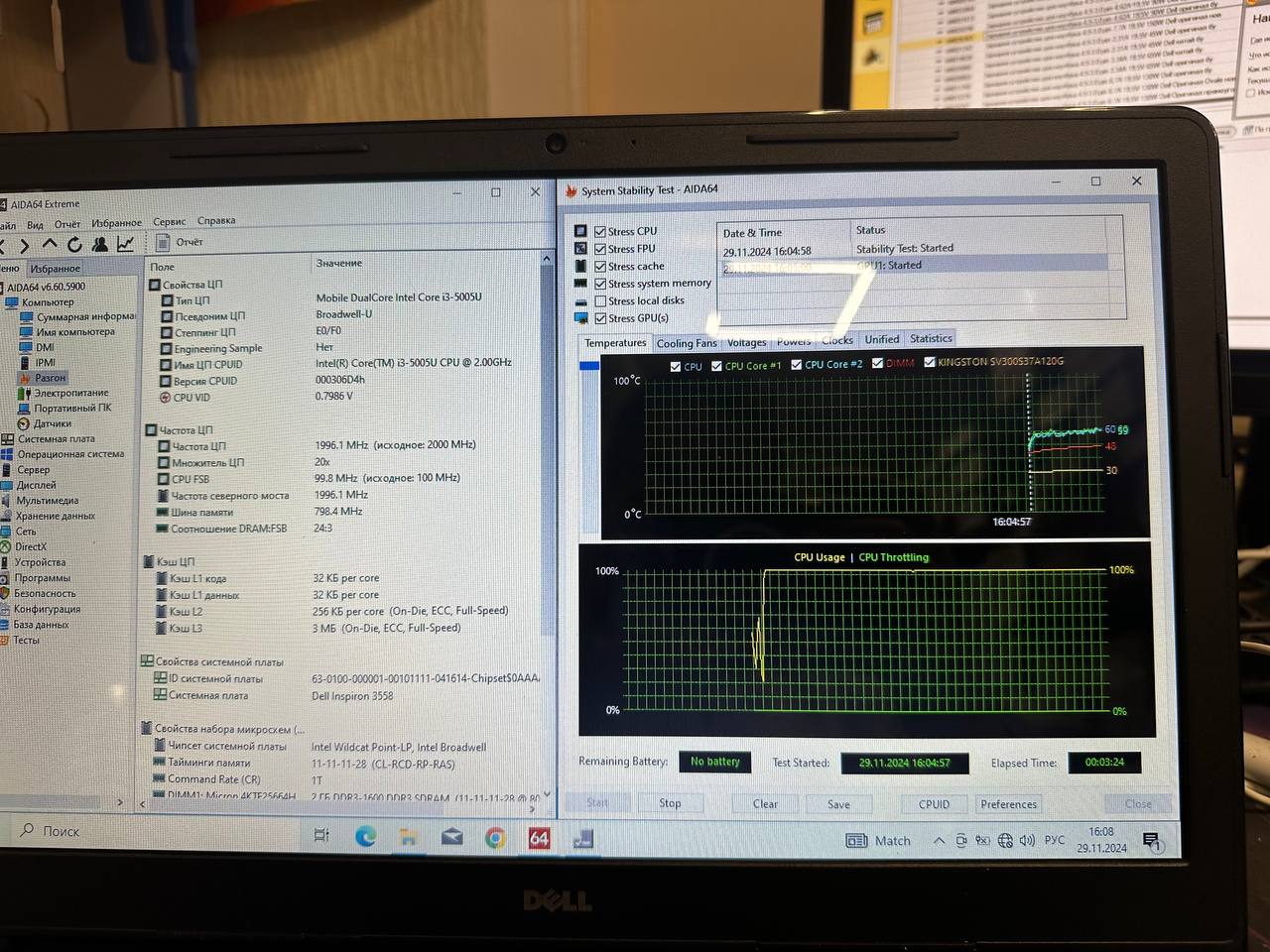Viewport: 1270px width, 952px height.
Task: Open the IPMI tree item
Action: (x=38, y=363)
